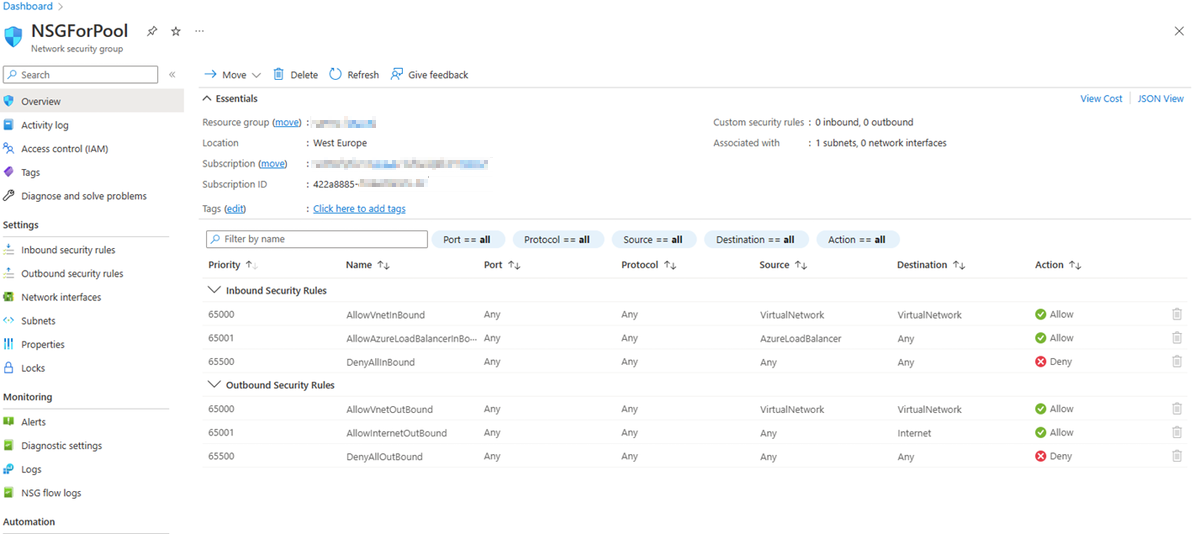Open the AllowVnetOutBound rule
Screen dimensions: 1200x534
point(389,409)
